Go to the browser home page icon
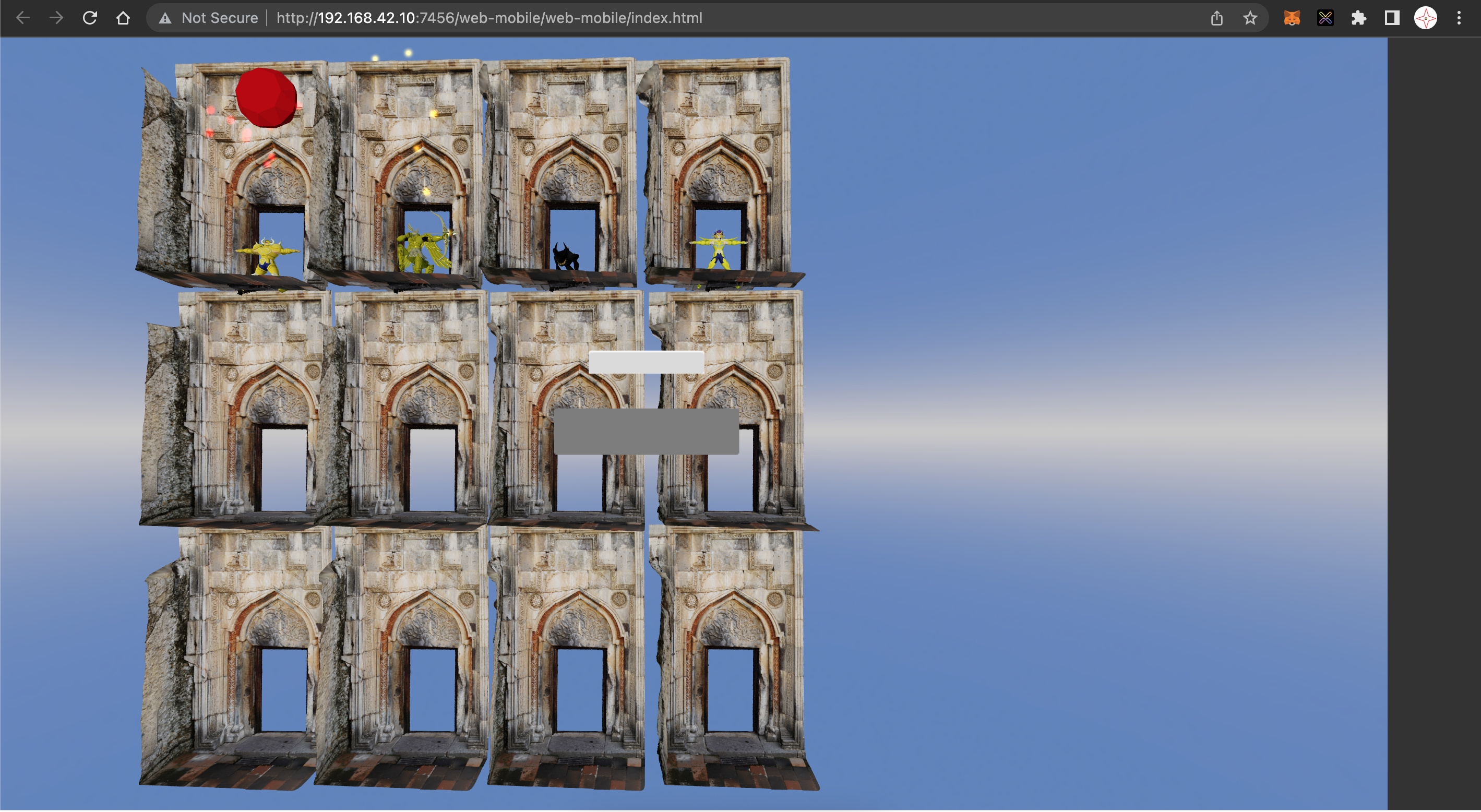 point(123,18)
